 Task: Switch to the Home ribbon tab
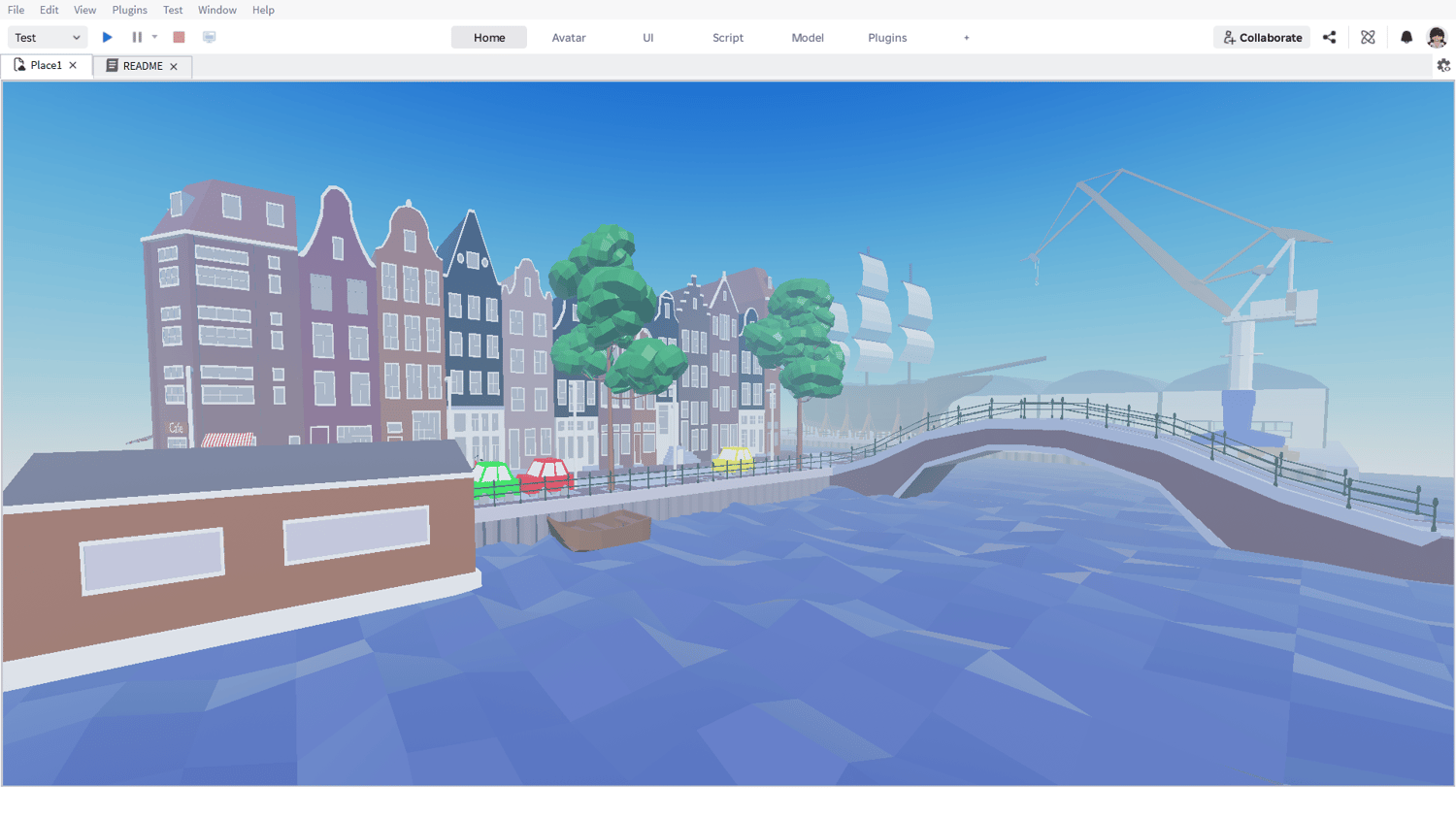click(489, 37)
